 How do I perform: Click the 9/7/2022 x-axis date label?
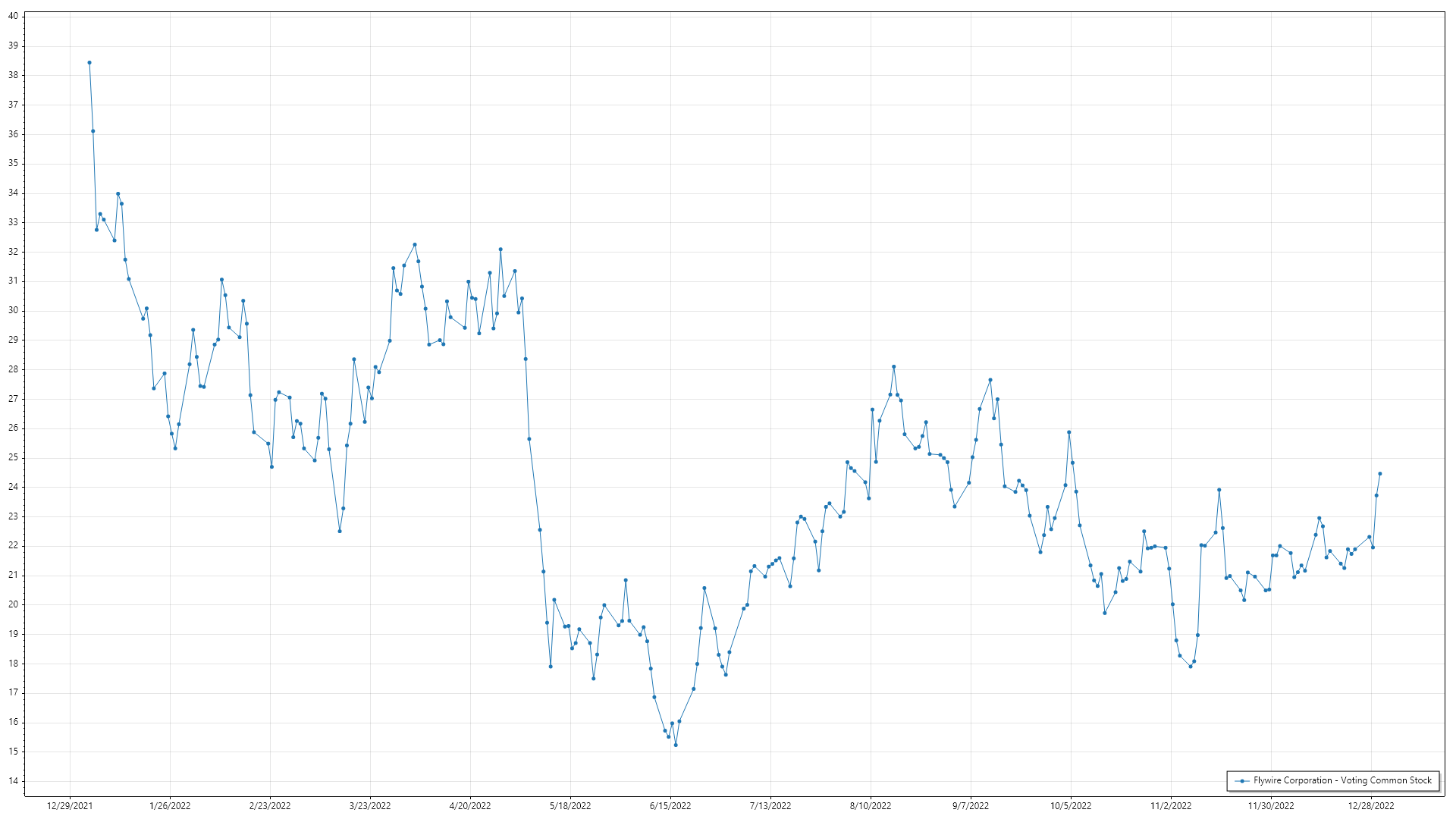[971, 806]
